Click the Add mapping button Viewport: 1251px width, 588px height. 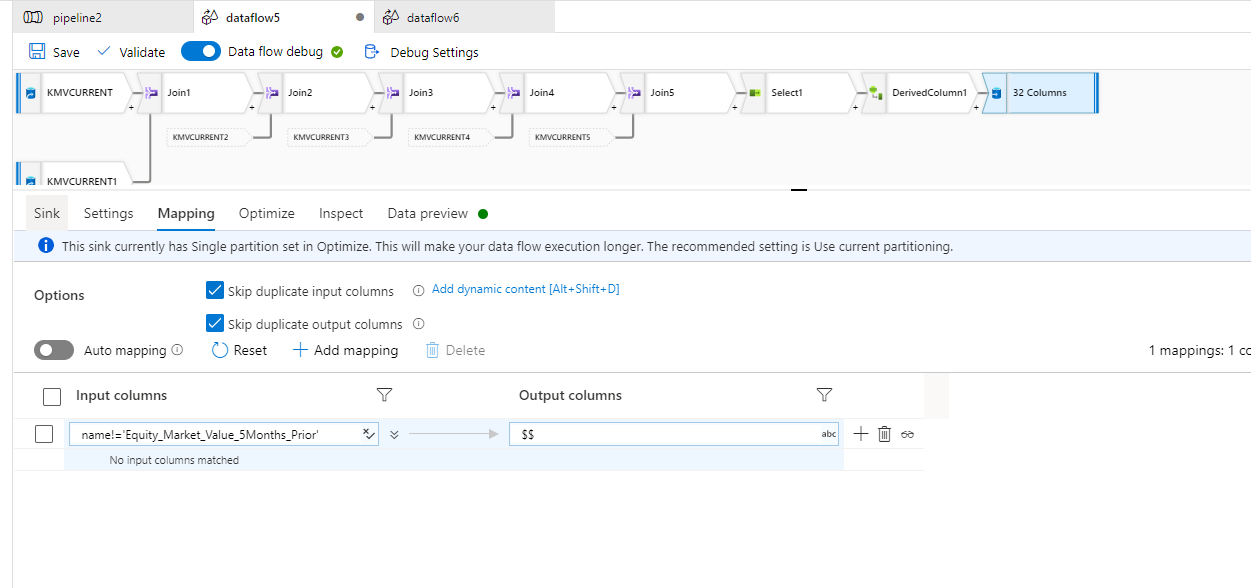pyautogui.click(x=345, y=350)
